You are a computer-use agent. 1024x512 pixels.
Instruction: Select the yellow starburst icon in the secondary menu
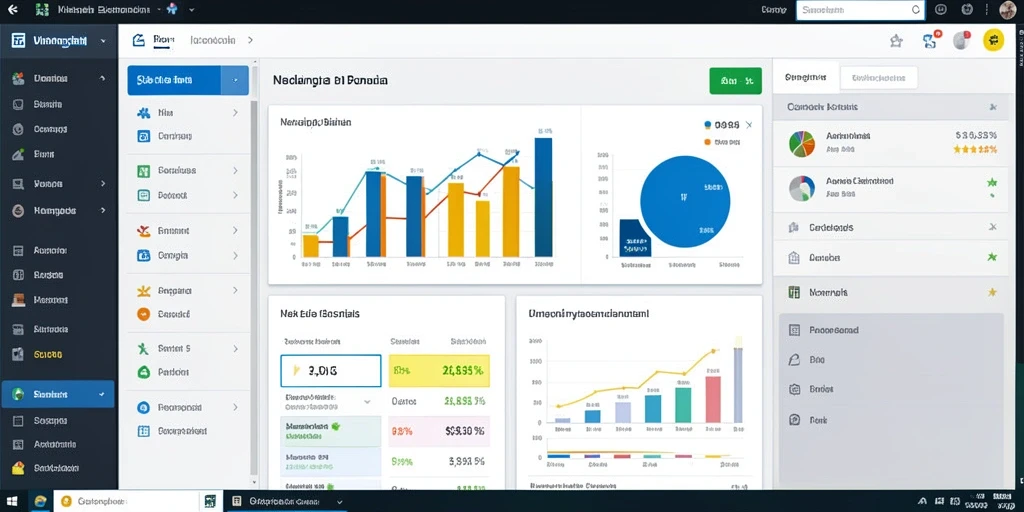point(144,290)
